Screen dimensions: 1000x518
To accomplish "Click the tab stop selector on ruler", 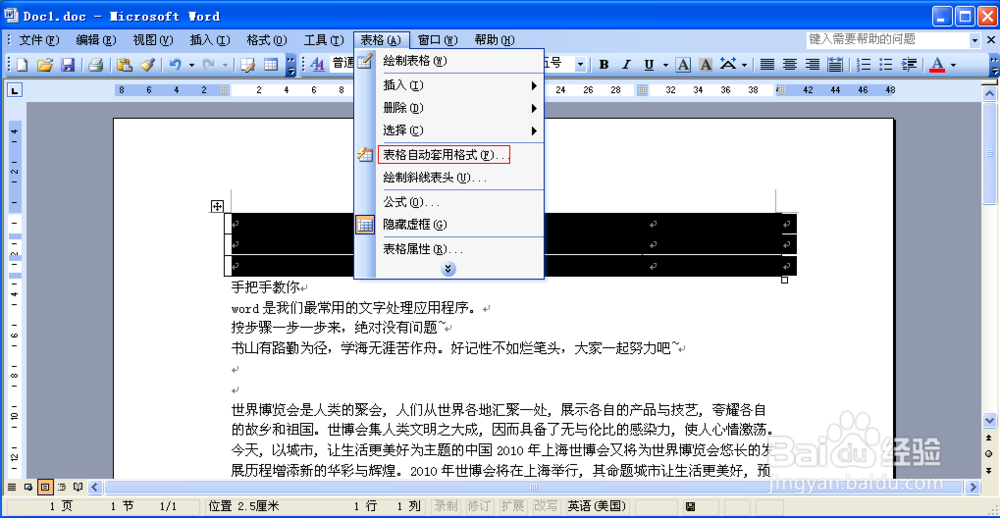I will coord(15,90).
